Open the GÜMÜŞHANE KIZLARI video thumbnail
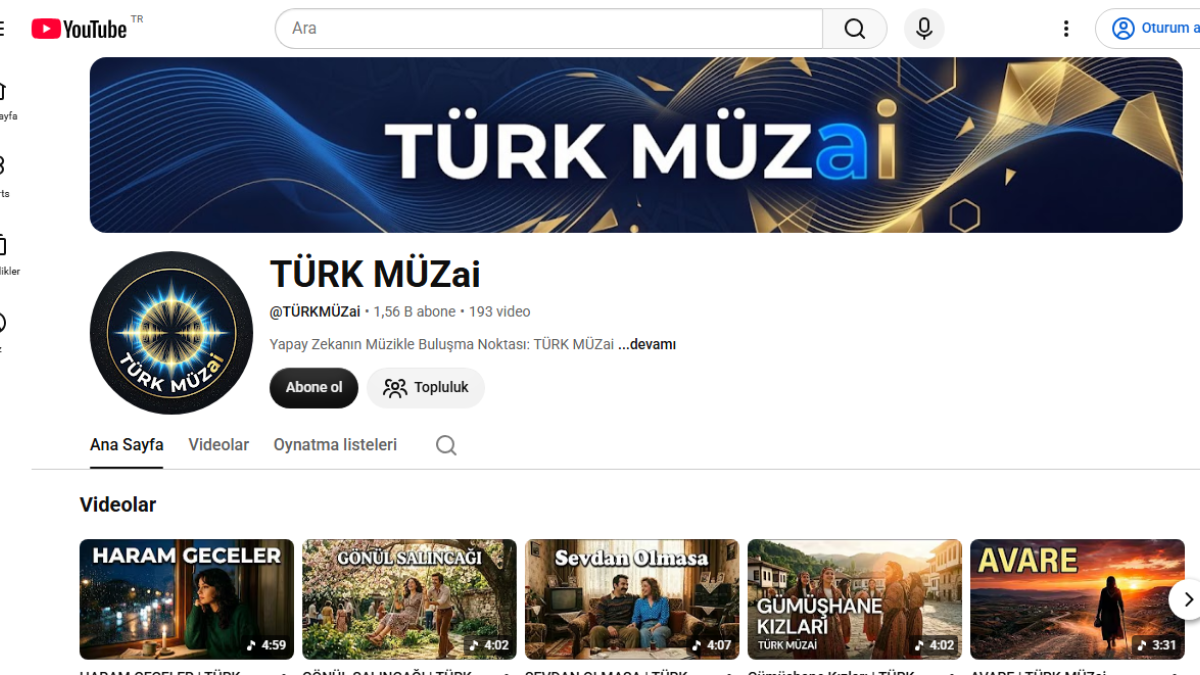 pos(855,599)
